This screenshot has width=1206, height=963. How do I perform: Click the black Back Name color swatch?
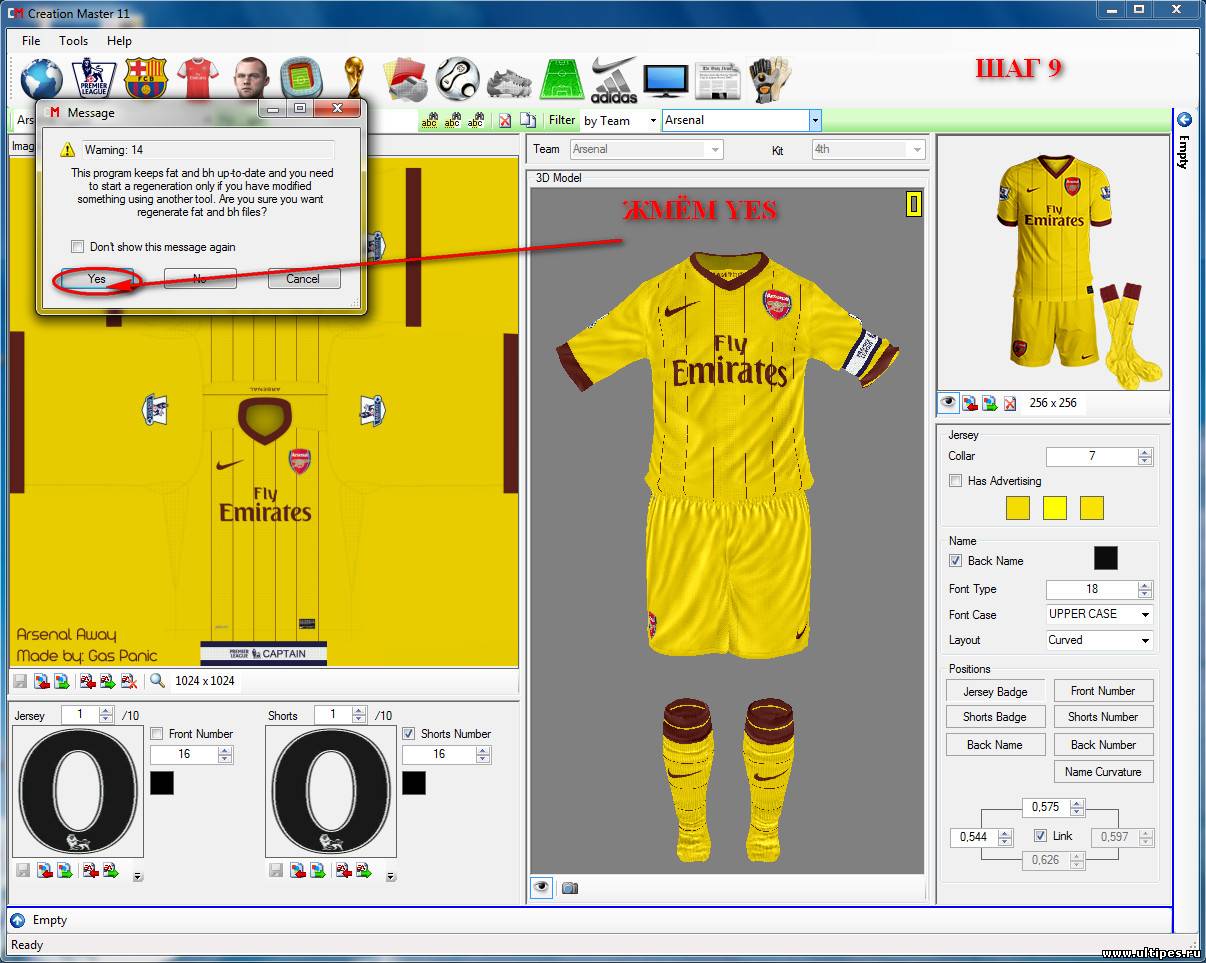[1105, 558]
